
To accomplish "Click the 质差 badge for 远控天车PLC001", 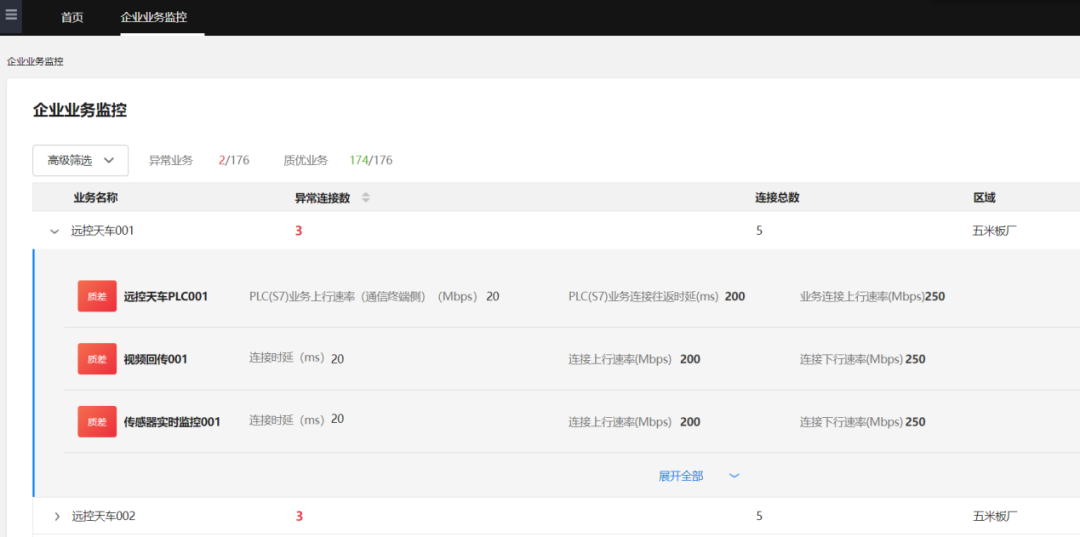I will tap(97, 296).
